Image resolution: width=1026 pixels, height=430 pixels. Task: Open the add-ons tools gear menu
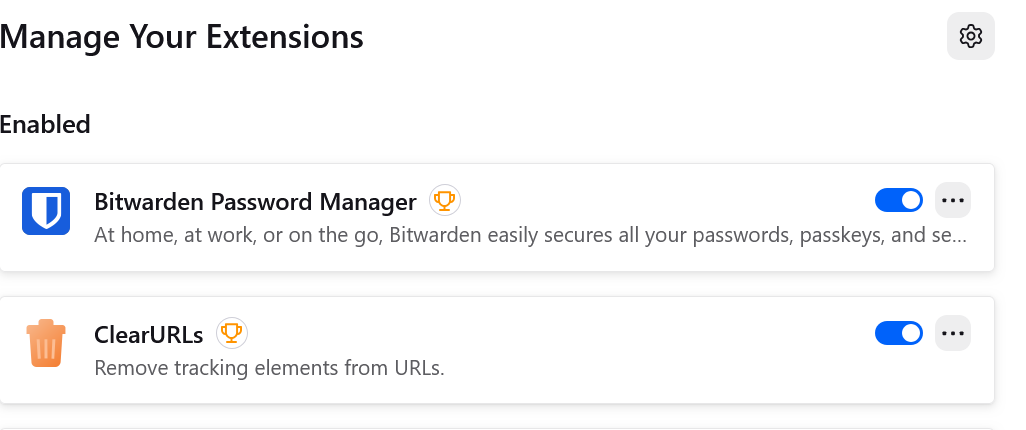click(x=970, y=37)
